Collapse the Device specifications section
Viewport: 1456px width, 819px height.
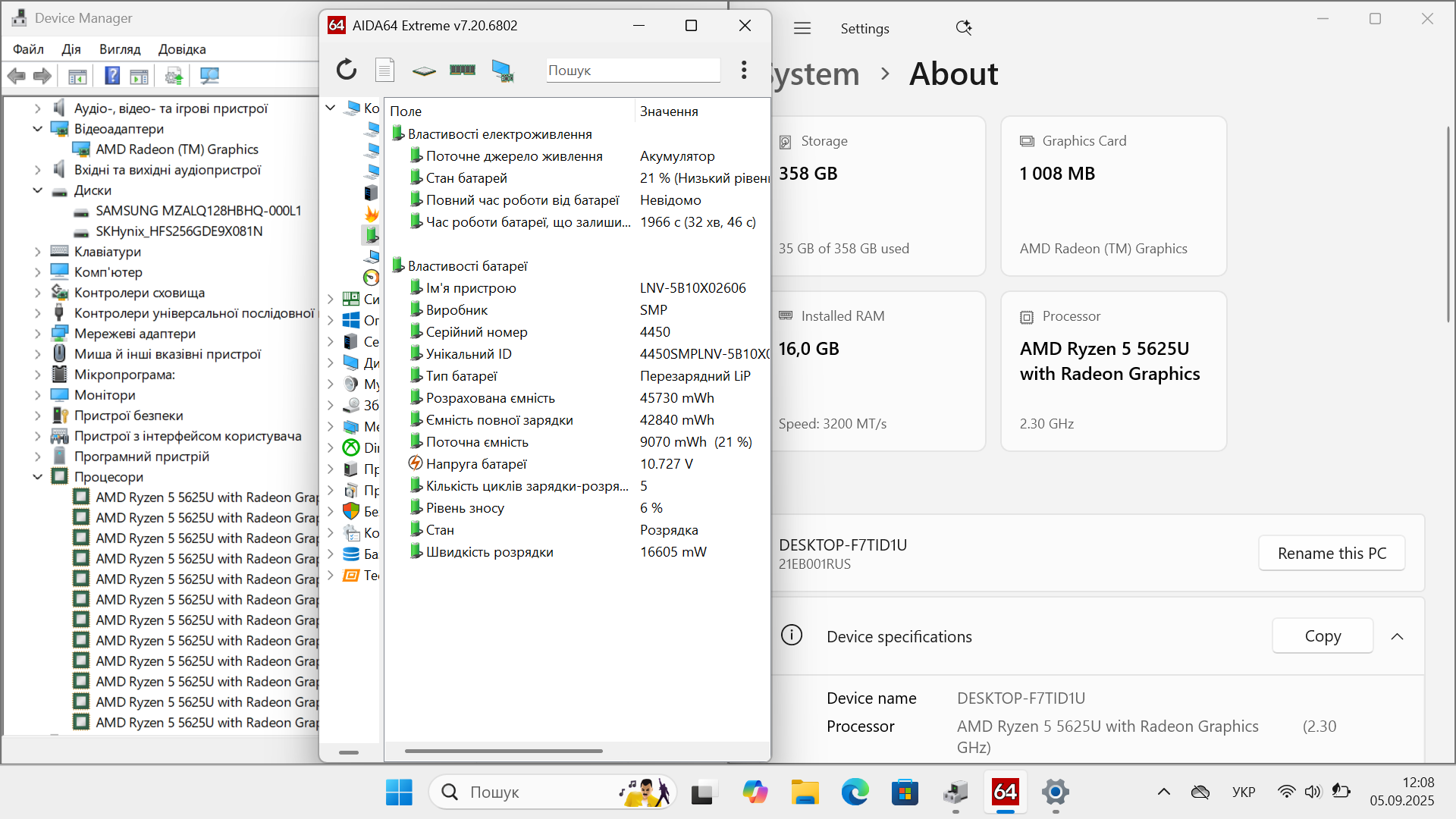click(x=1397, y=636)
